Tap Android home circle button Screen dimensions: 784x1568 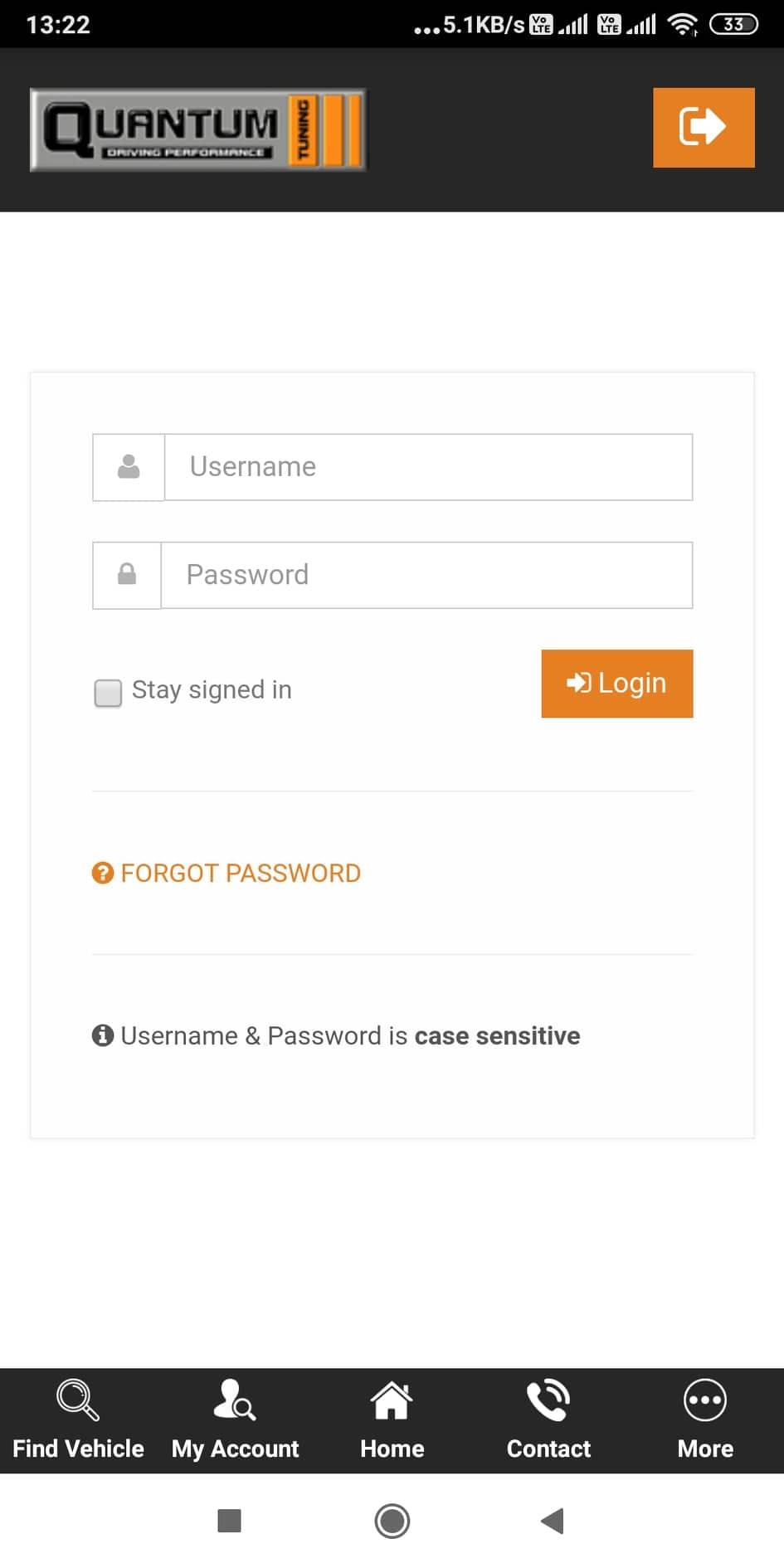(x=392, y=1521)
